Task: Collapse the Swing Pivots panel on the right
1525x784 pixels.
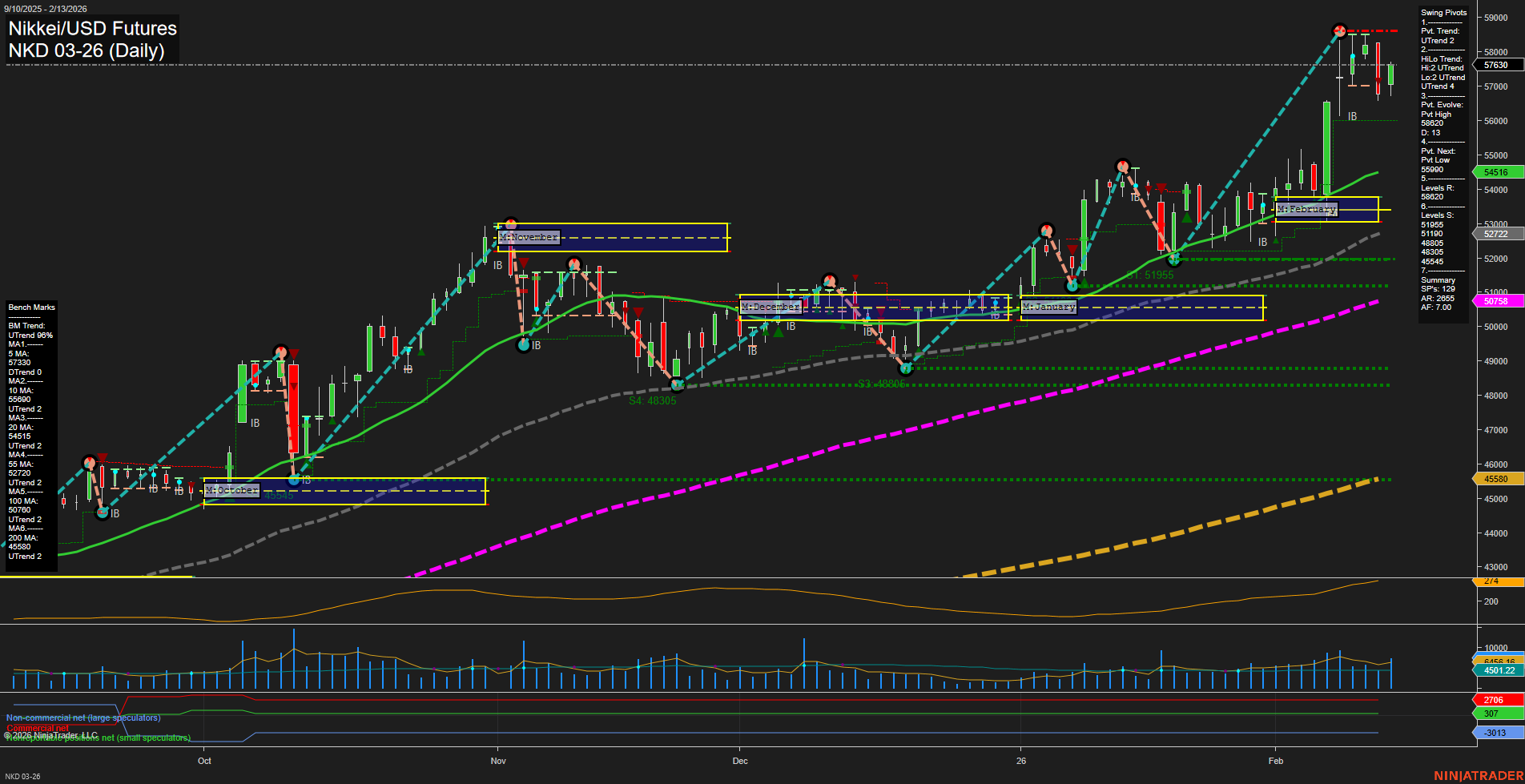Action: [1443, 12]
